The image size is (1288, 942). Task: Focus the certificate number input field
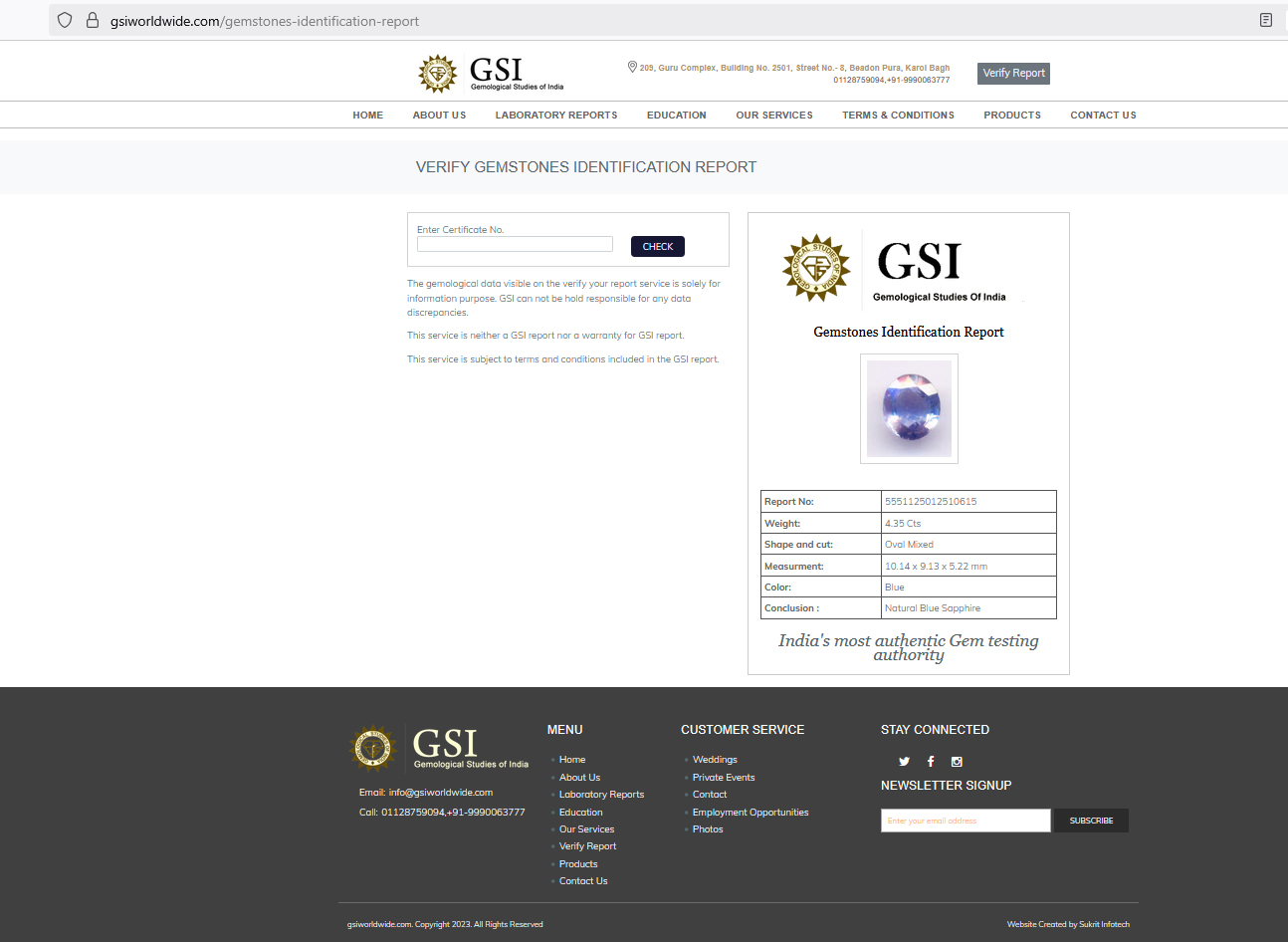515,244
